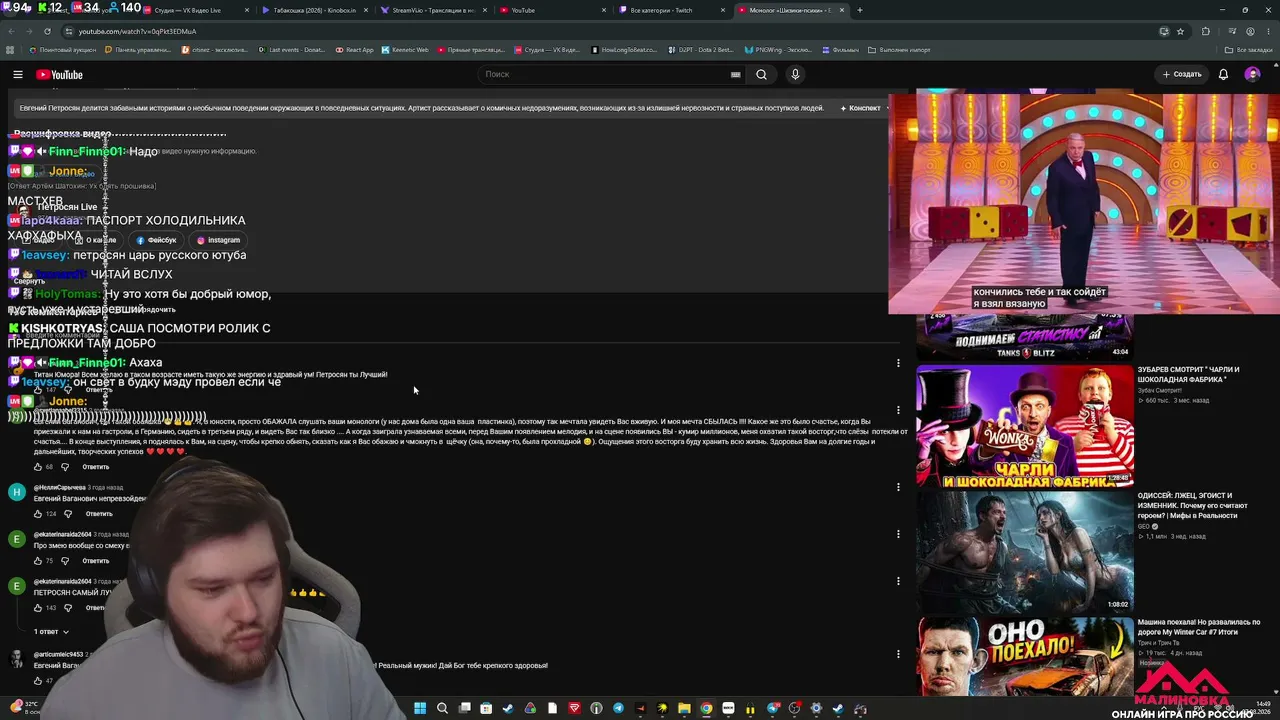Viewport: 1280px width, 720px height.
Task: Open the Чарли и шоколадная фабрика video thumbnail
Action: coord(1025,426)
